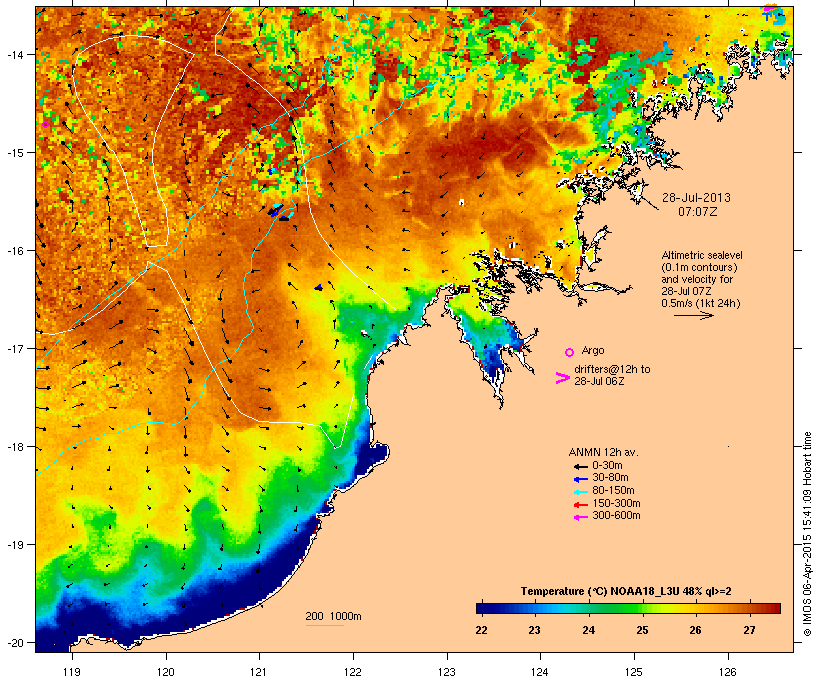The height and width of the screenshot is (680, 820).
Task: Click the ANMN 12h av. heading
Action: click(x=603, y=452)
